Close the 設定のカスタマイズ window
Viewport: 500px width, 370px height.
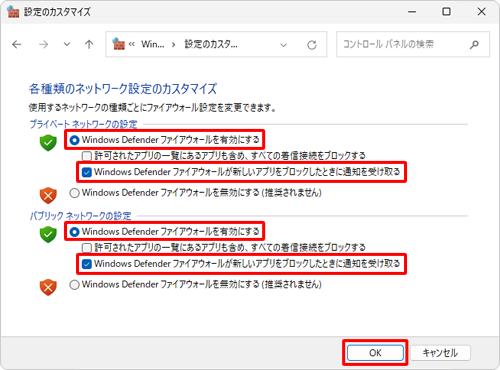[x=481, y=12]
